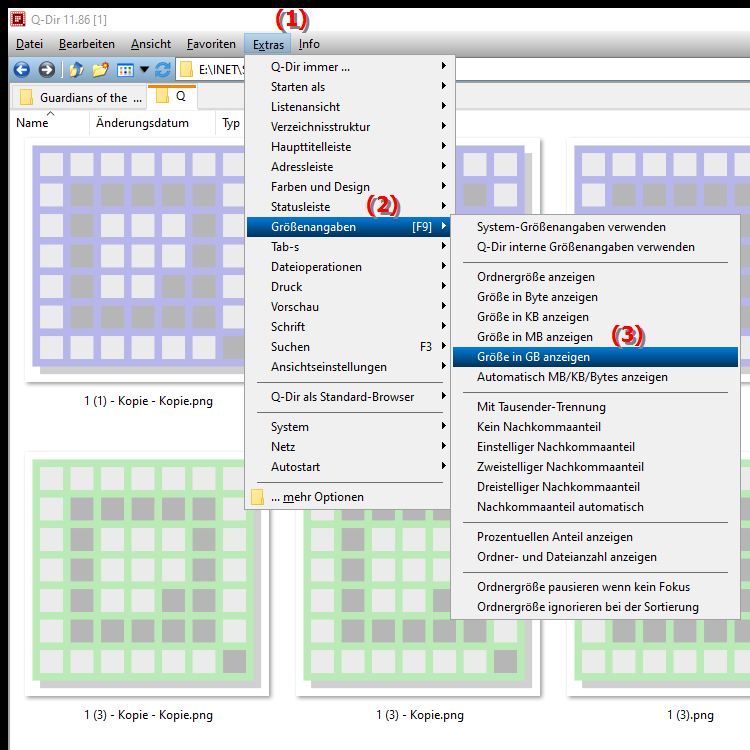Select Größe in GB anzeigen
750x750 pixels.
[x=595, y=357]
